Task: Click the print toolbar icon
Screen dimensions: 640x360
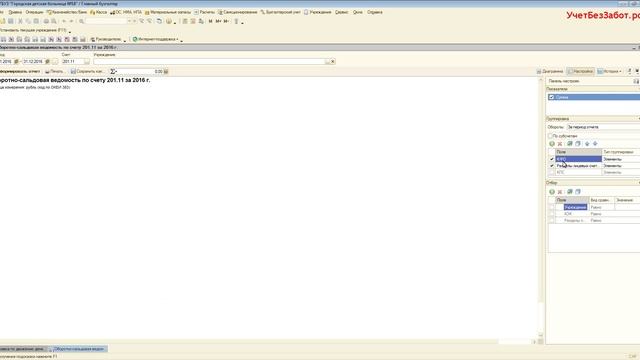Action: pyautogui.click(x=46, y=21)
